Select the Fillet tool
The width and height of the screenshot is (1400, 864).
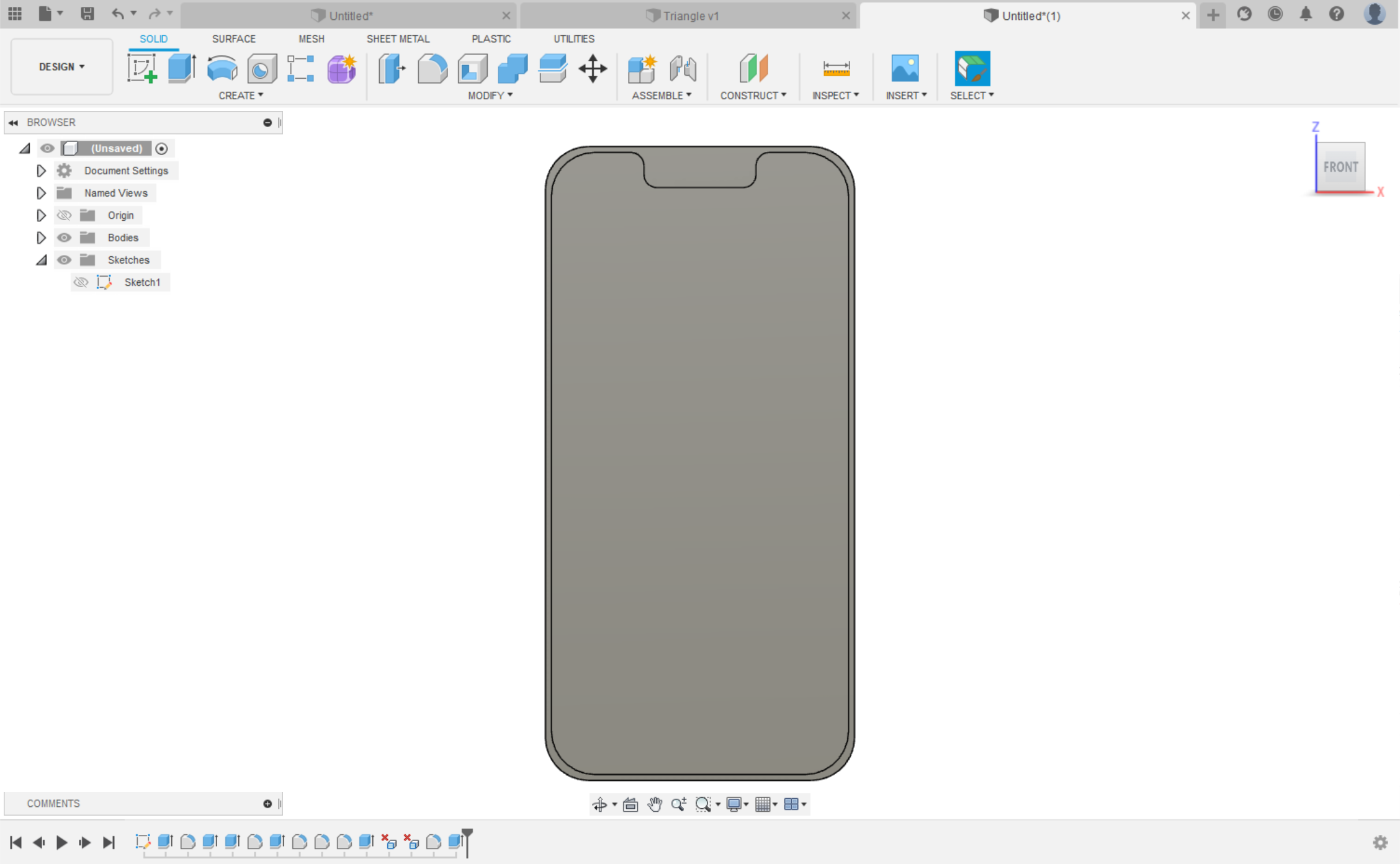click(x=433, y=68)
